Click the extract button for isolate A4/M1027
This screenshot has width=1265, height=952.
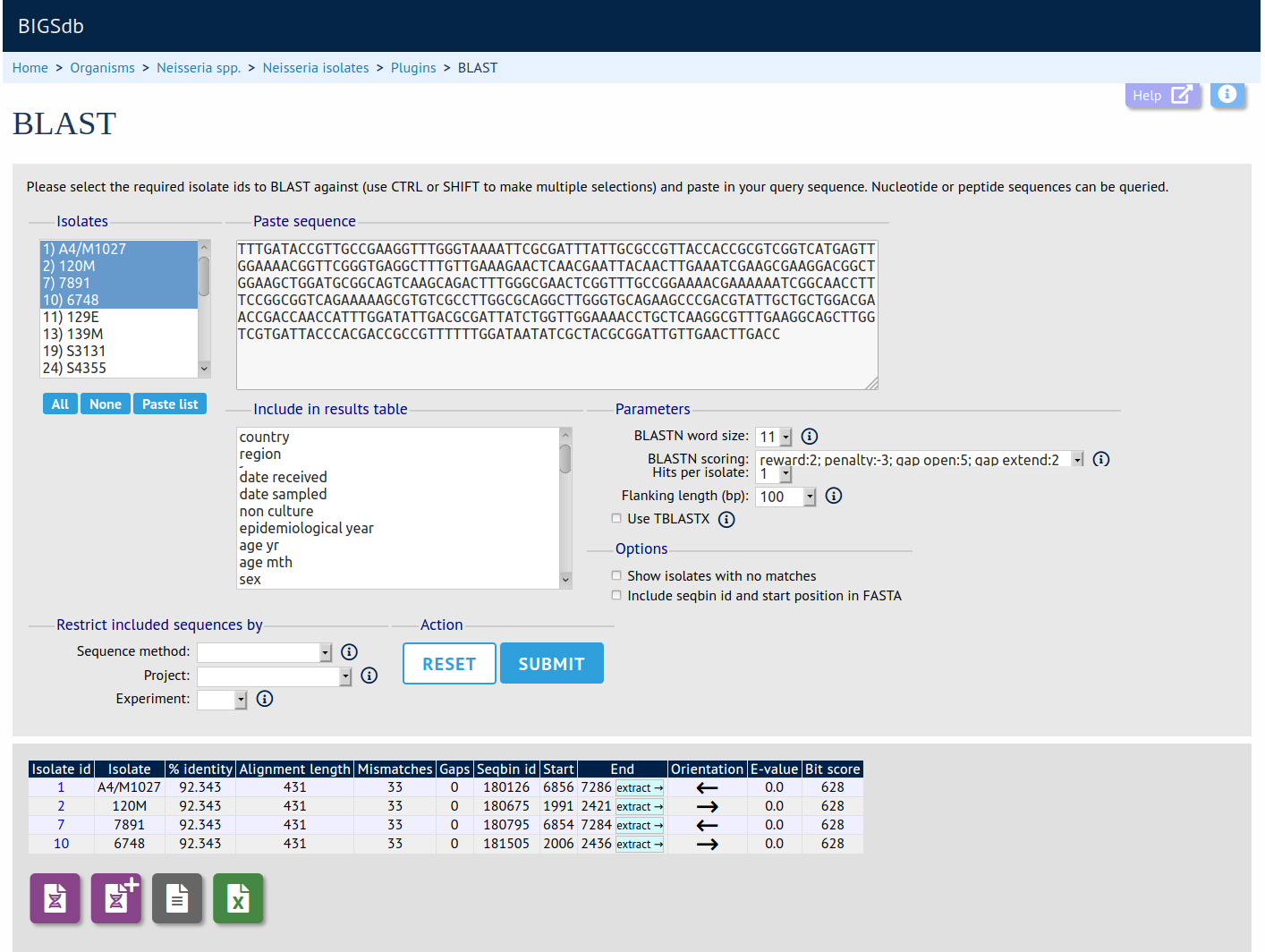coord(640,788)
